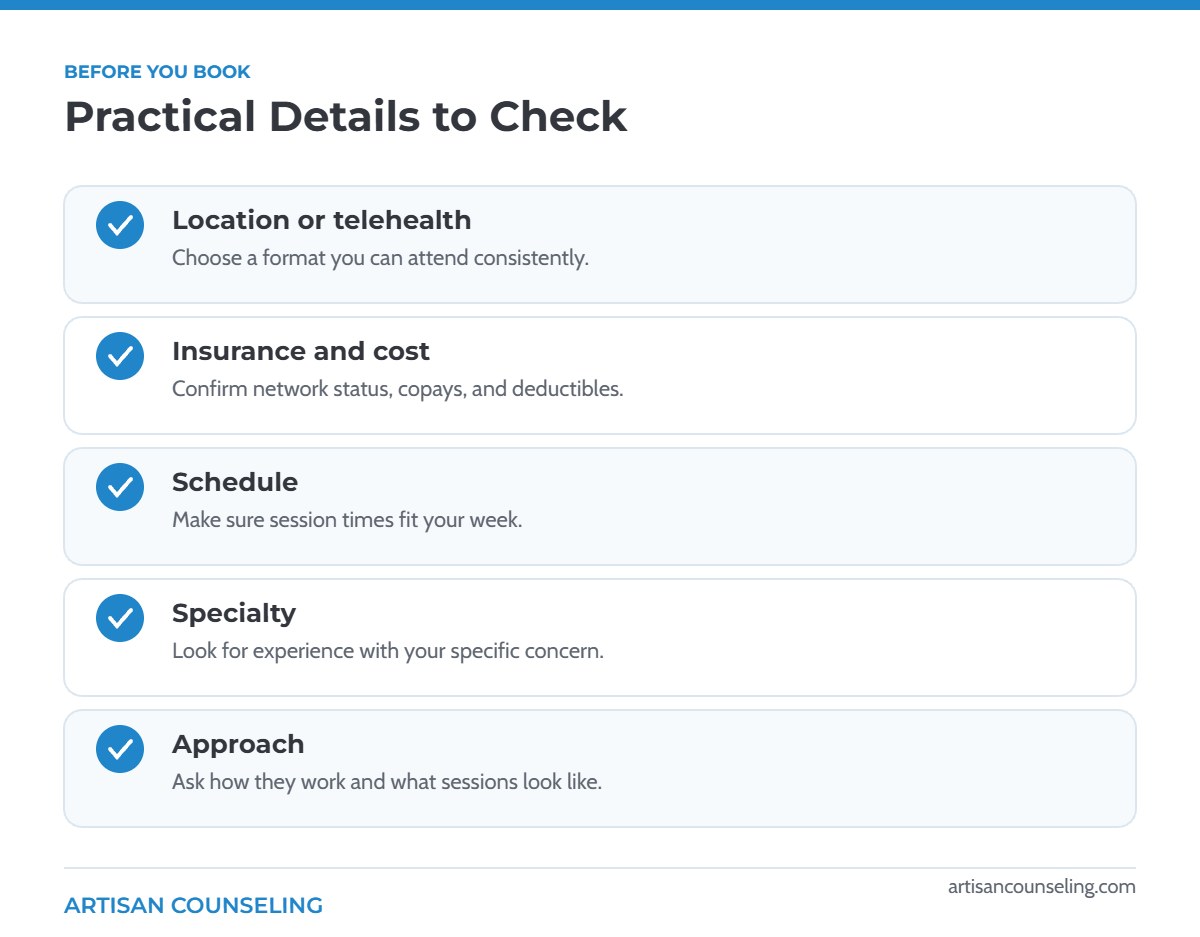Click the 'ARTISAN COUNSELING' footer brand

click(193, 906)
